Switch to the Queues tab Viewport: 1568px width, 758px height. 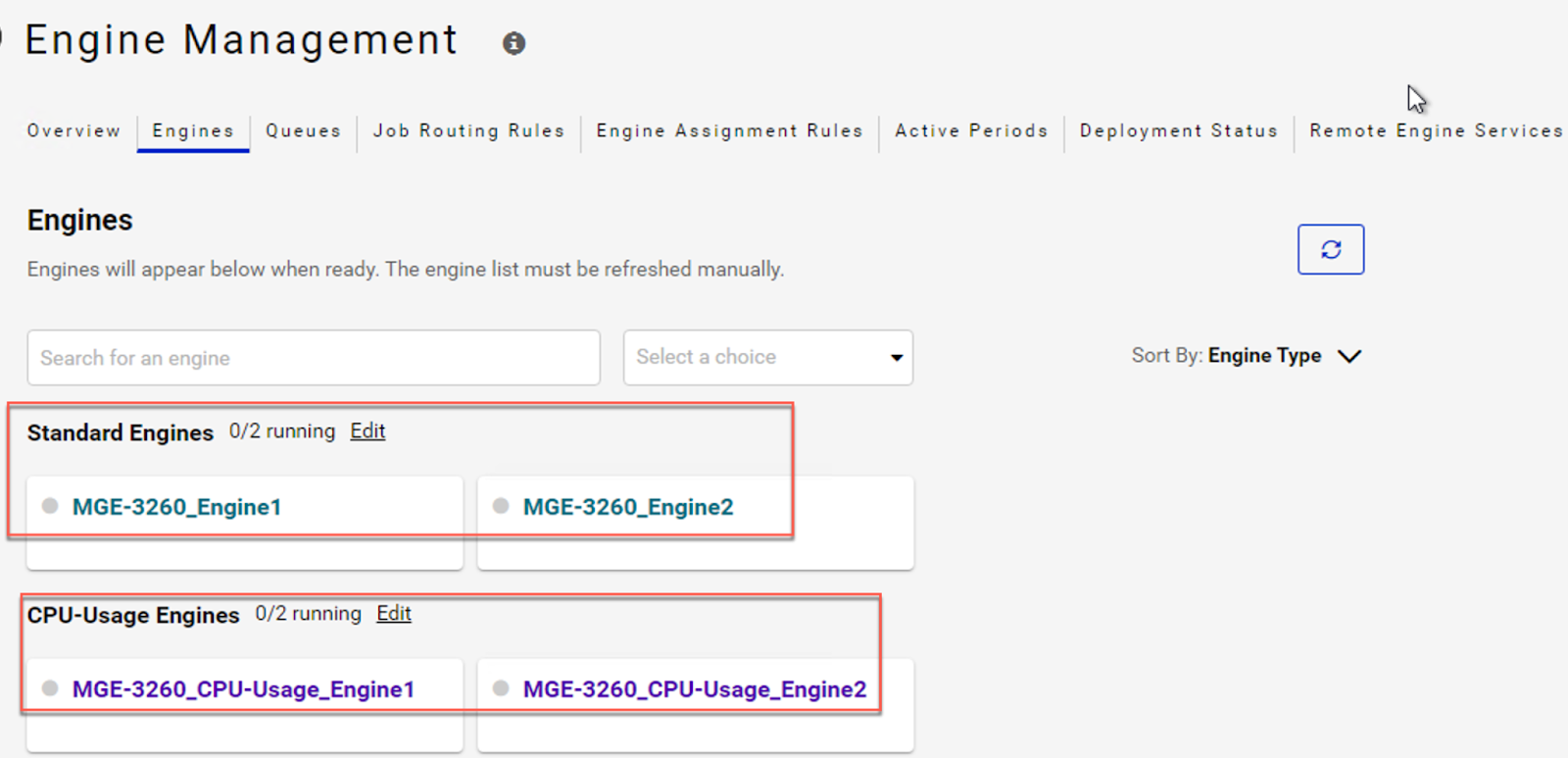[x=303, y=130]
